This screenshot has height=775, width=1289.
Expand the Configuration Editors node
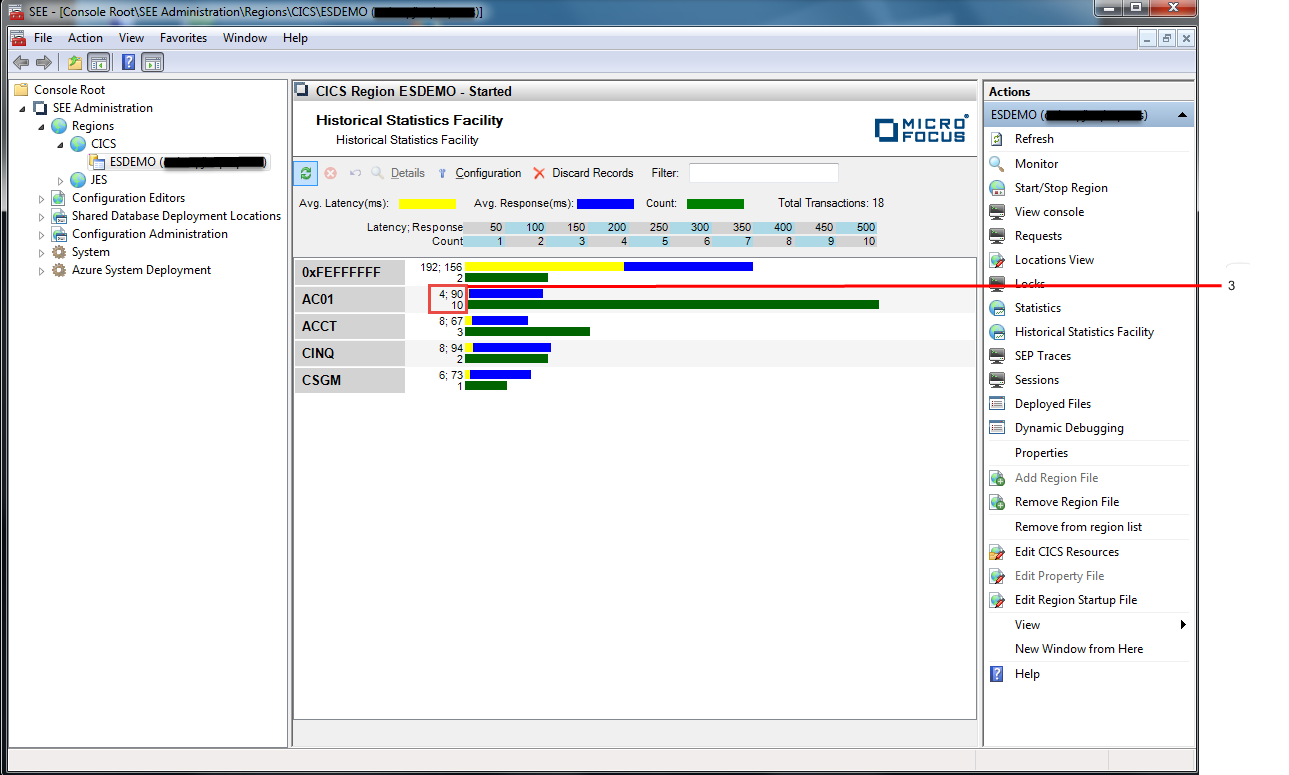click(x=42, y=199)
